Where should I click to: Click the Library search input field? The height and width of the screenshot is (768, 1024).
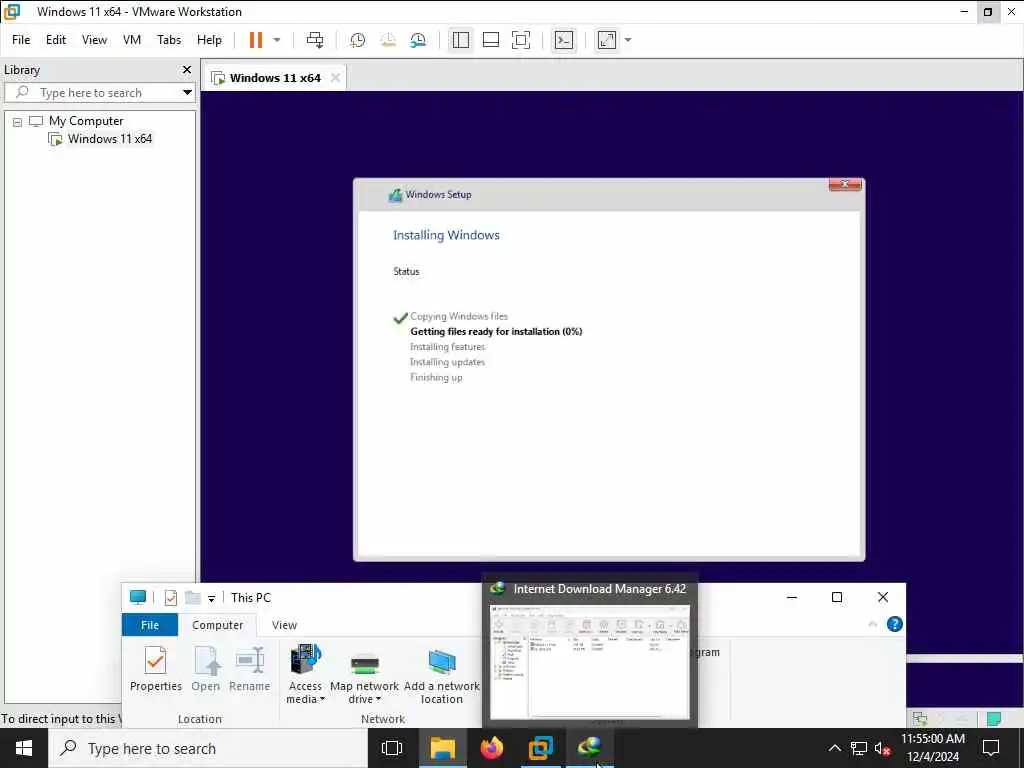98,93
